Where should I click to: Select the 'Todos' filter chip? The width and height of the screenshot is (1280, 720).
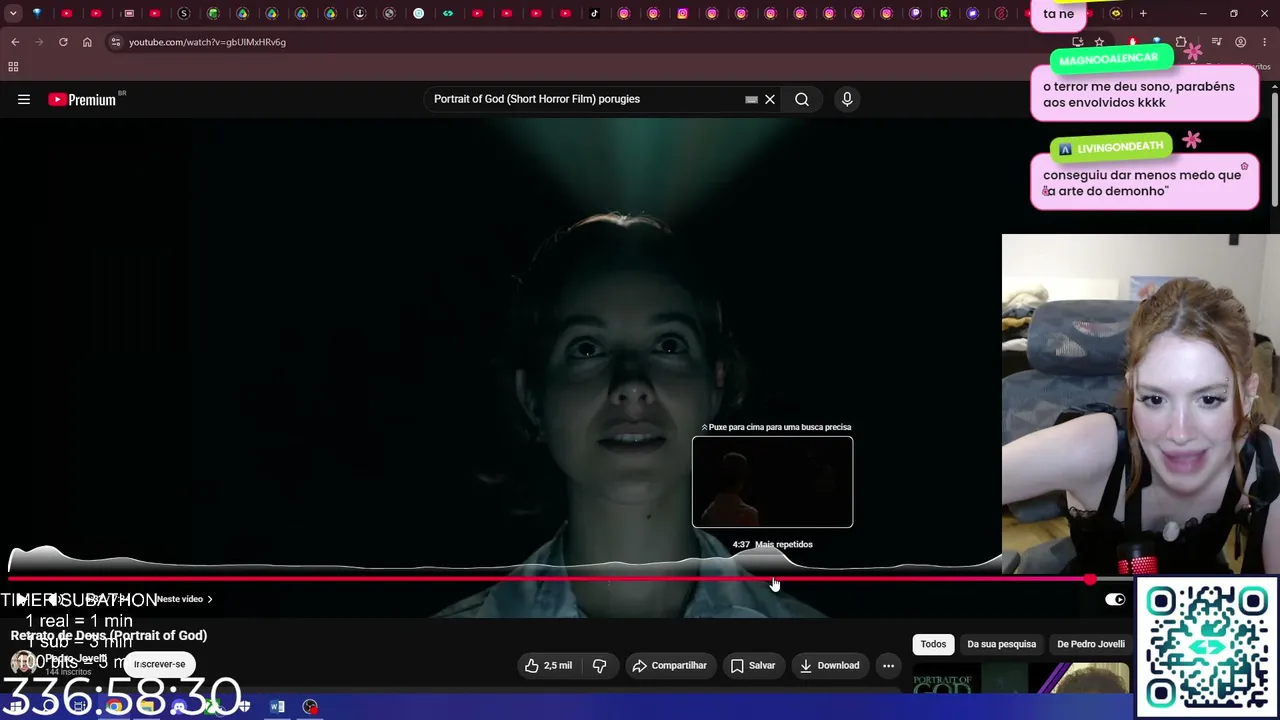pos(933,644)
